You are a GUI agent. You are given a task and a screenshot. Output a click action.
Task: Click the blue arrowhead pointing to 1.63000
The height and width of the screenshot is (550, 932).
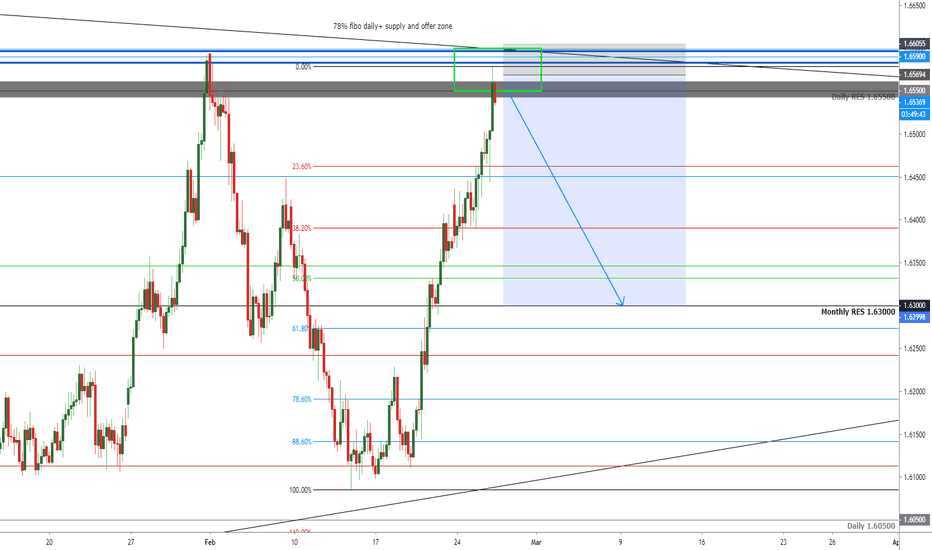[621, 303]
